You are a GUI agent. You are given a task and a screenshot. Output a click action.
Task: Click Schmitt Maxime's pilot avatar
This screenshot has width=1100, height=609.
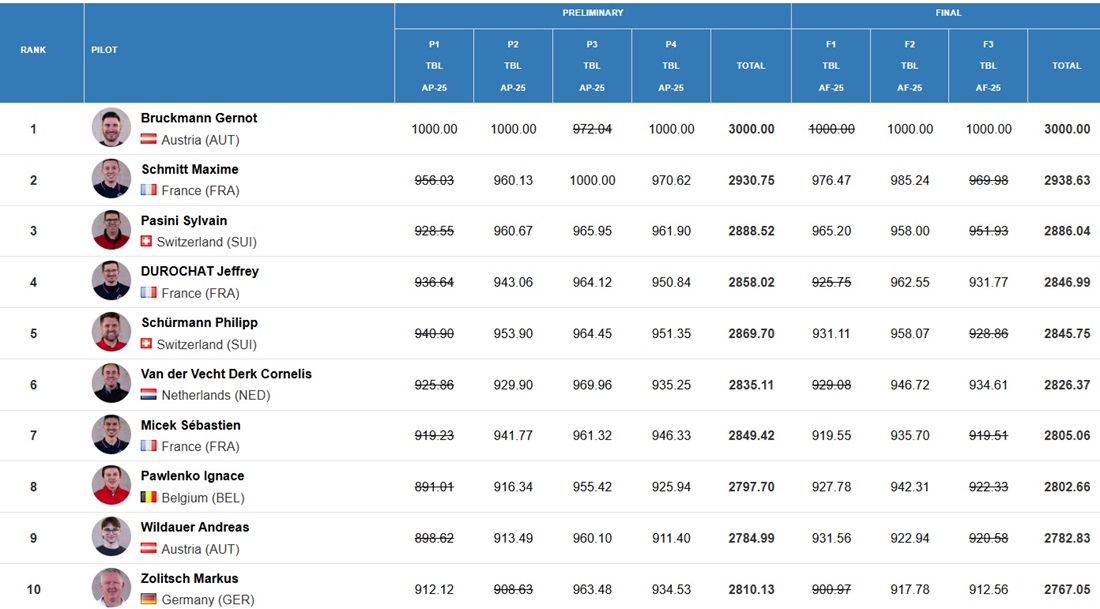111,179
